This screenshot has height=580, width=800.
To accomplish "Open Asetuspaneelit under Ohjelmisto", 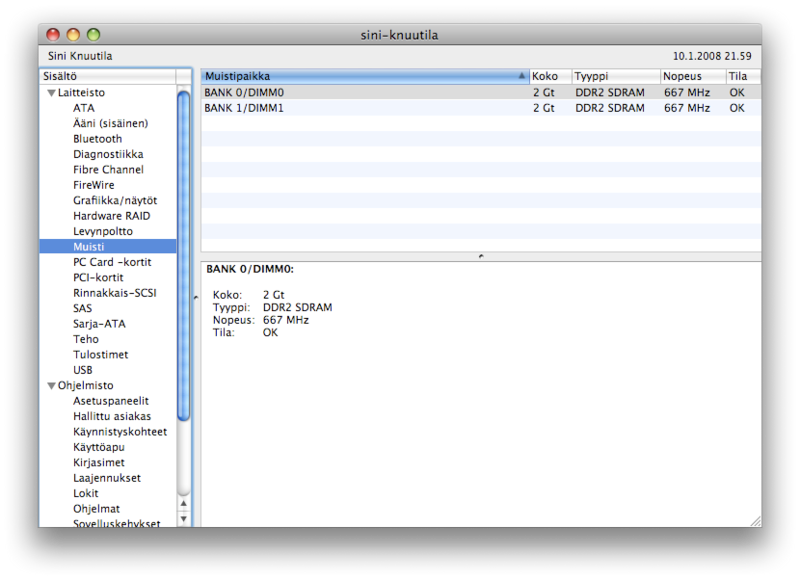I will [111, 401].
